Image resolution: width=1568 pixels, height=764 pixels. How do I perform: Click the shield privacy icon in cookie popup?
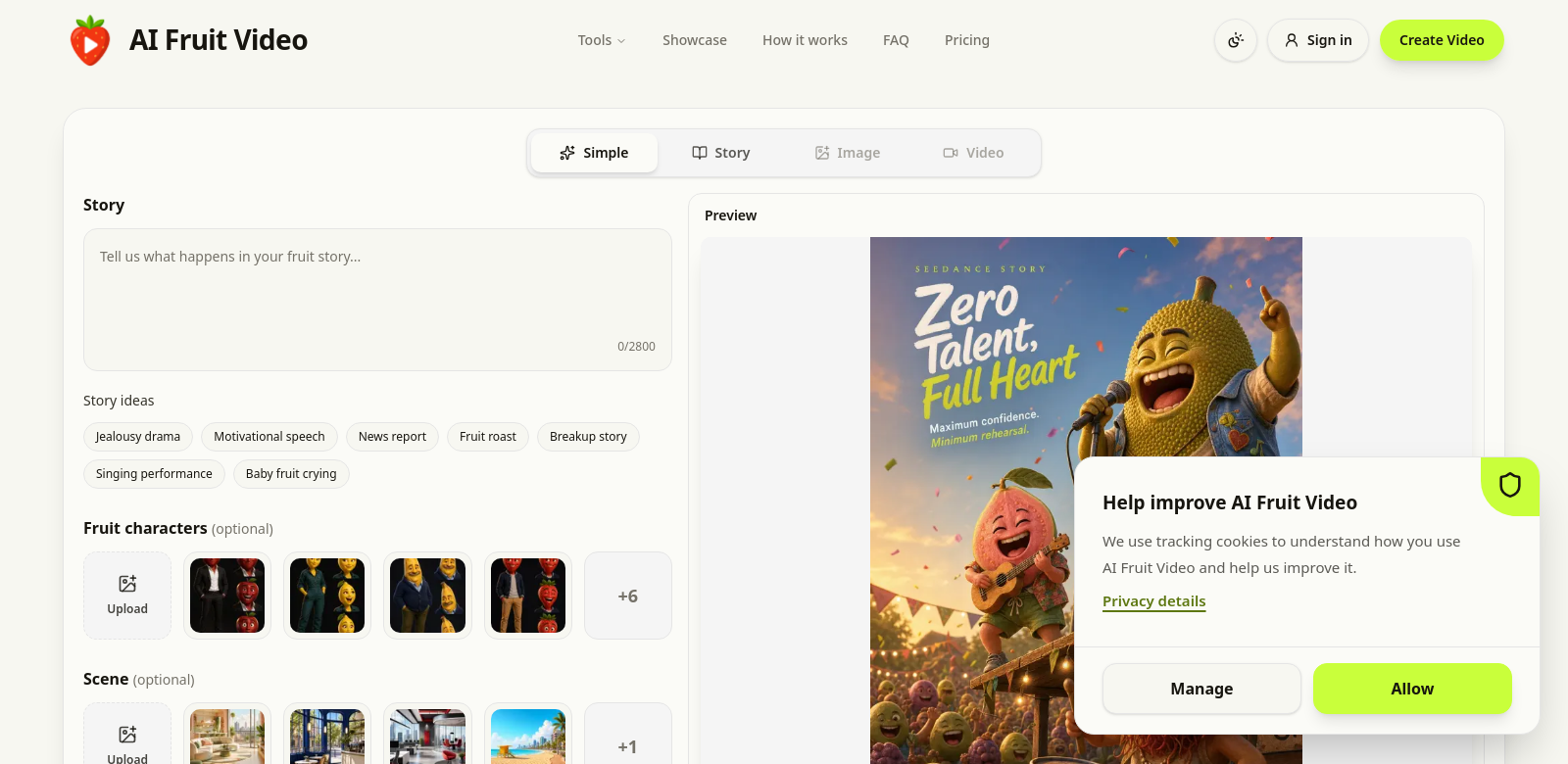[x=1510, y=485]
